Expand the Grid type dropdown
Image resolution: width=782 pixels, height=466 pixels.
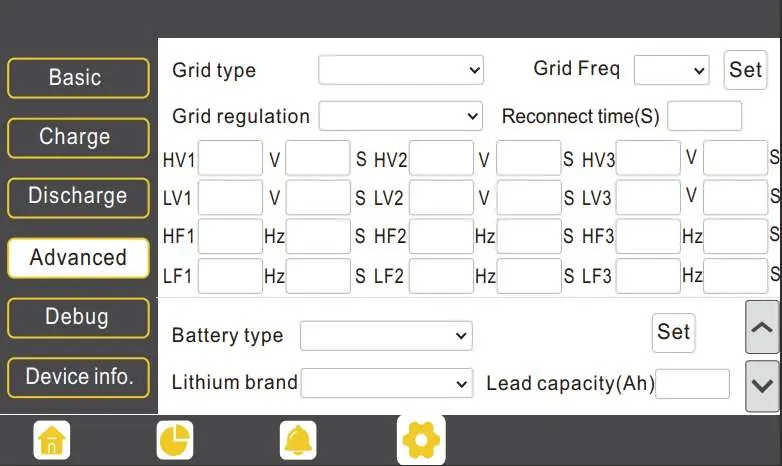[x=401, y=70]
